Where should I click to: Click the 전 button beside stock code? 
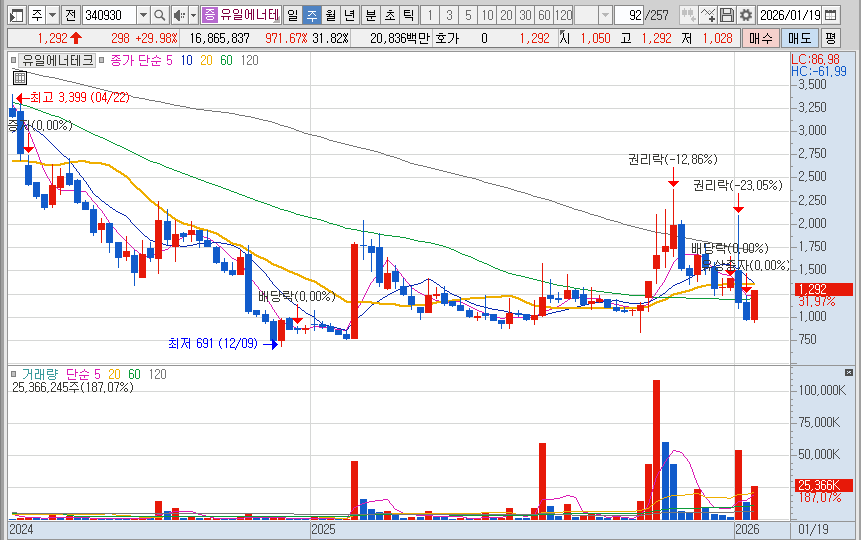tap(70, 15)
